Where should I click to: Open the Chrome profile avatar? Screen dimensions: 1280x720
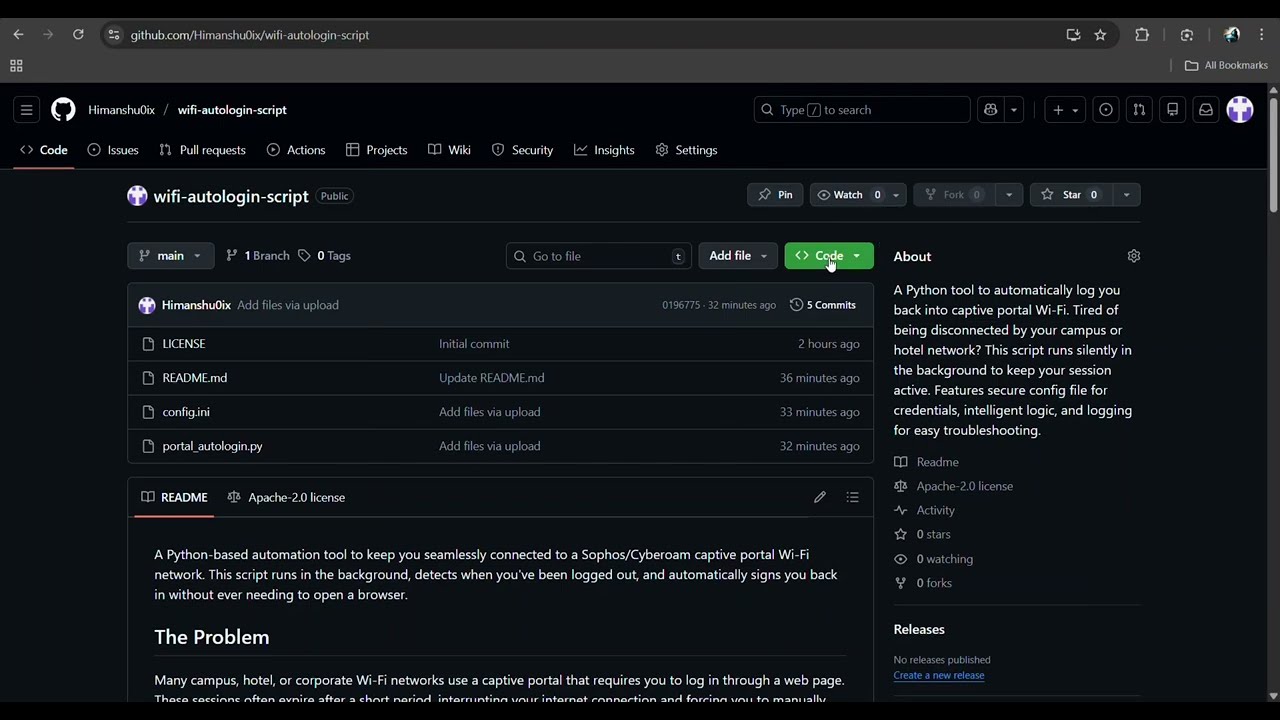1232,35
